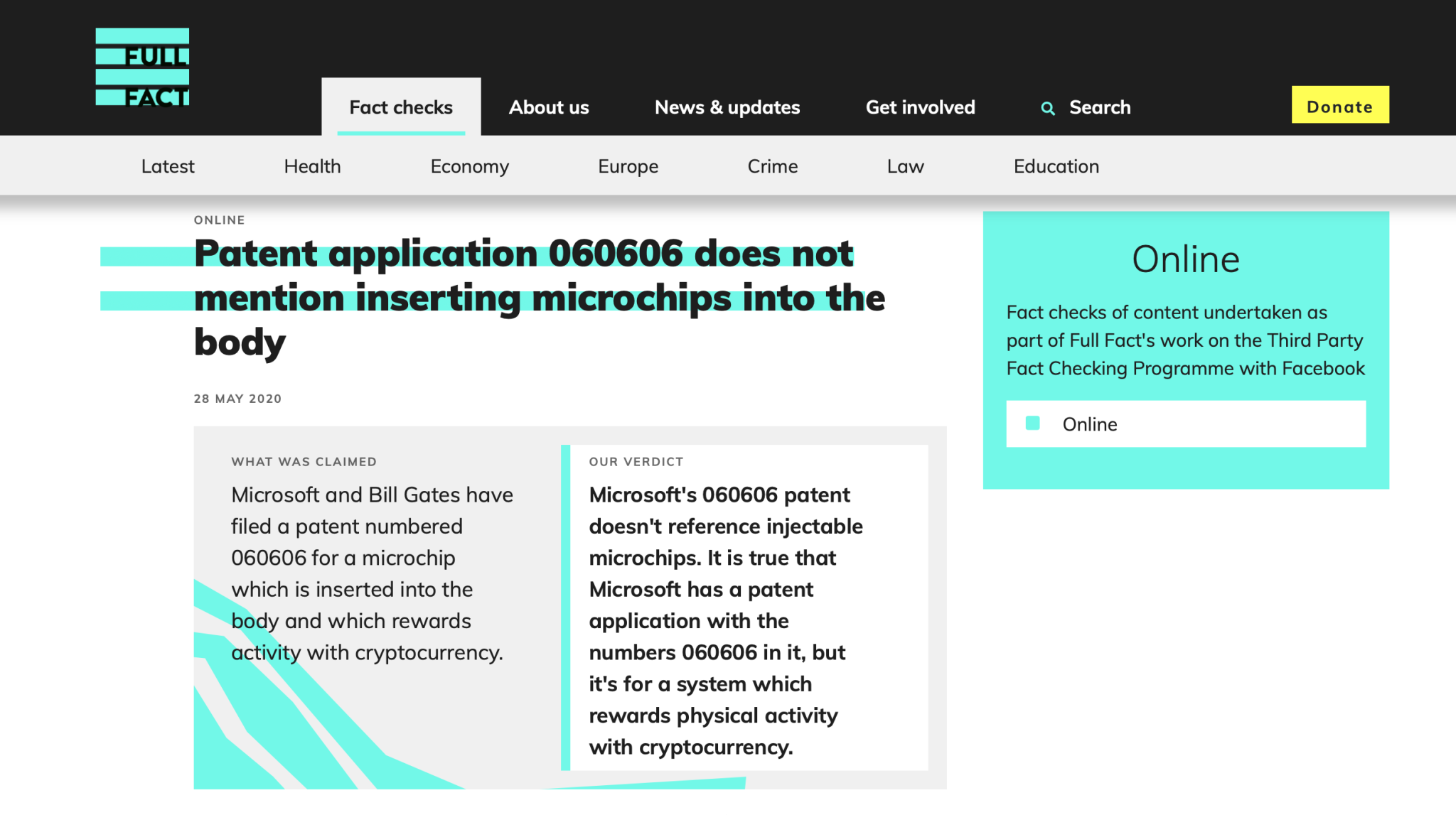Image resolution: width=1456 pixels, height=815 pixels.
Task: Open the Economy category
Action: tap(469, 166)
